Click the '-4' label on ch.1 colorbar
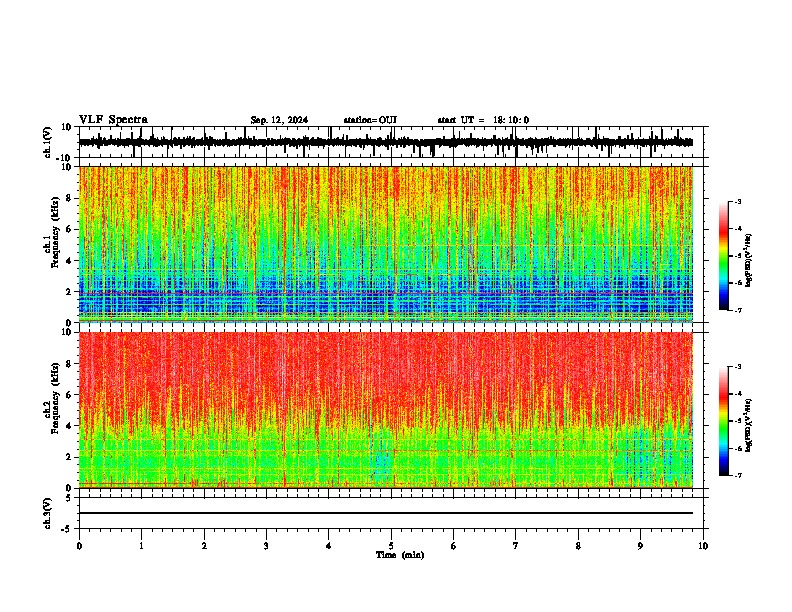The width and height of the screenshot is (792, 612). [737, 229]
